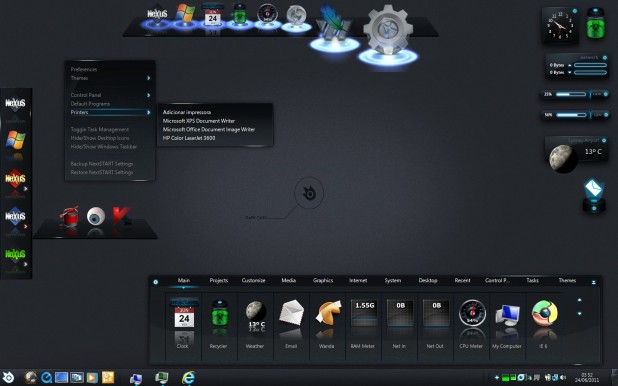
Task: Select Microsoft XPS Document Writer
Action: [x=199, y=121]
